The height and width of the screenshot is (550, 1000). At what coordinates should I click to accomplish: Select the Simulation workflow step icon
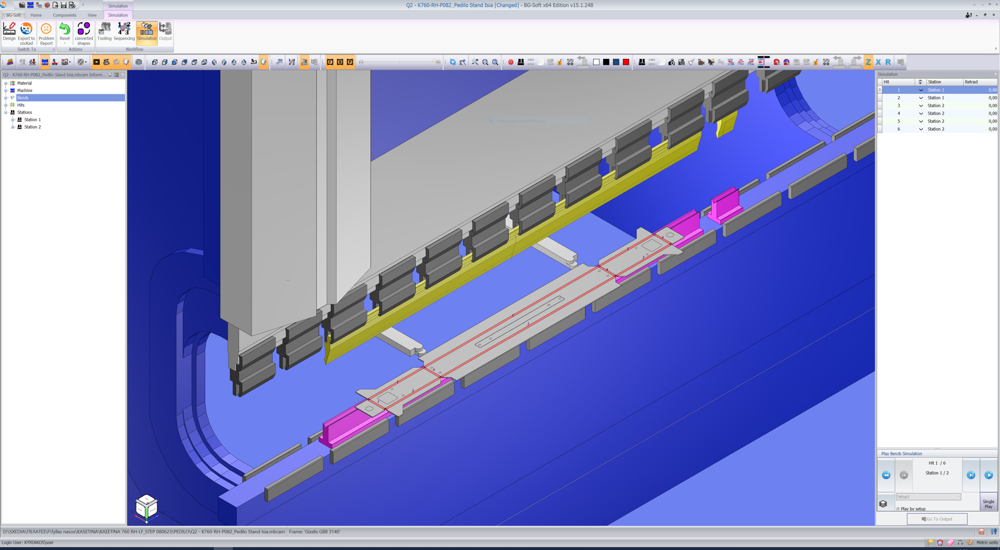(x=147, y=32)
